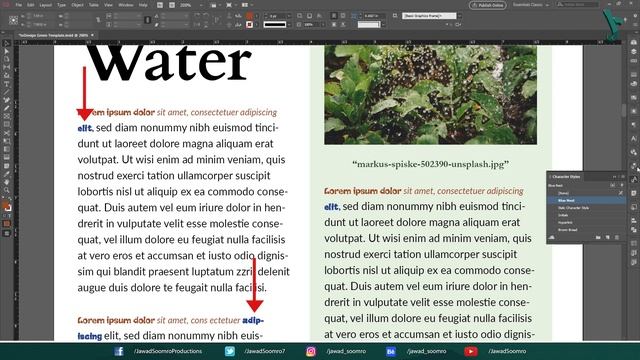Click the markus-spiske-502390-unsplash.jpg caption text

430,164
